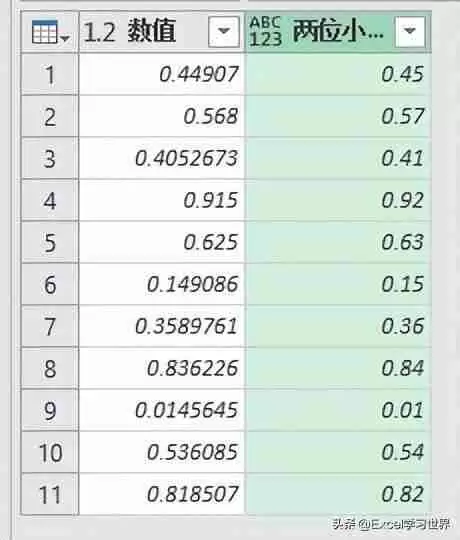Select row number 8

click(50, 368)
